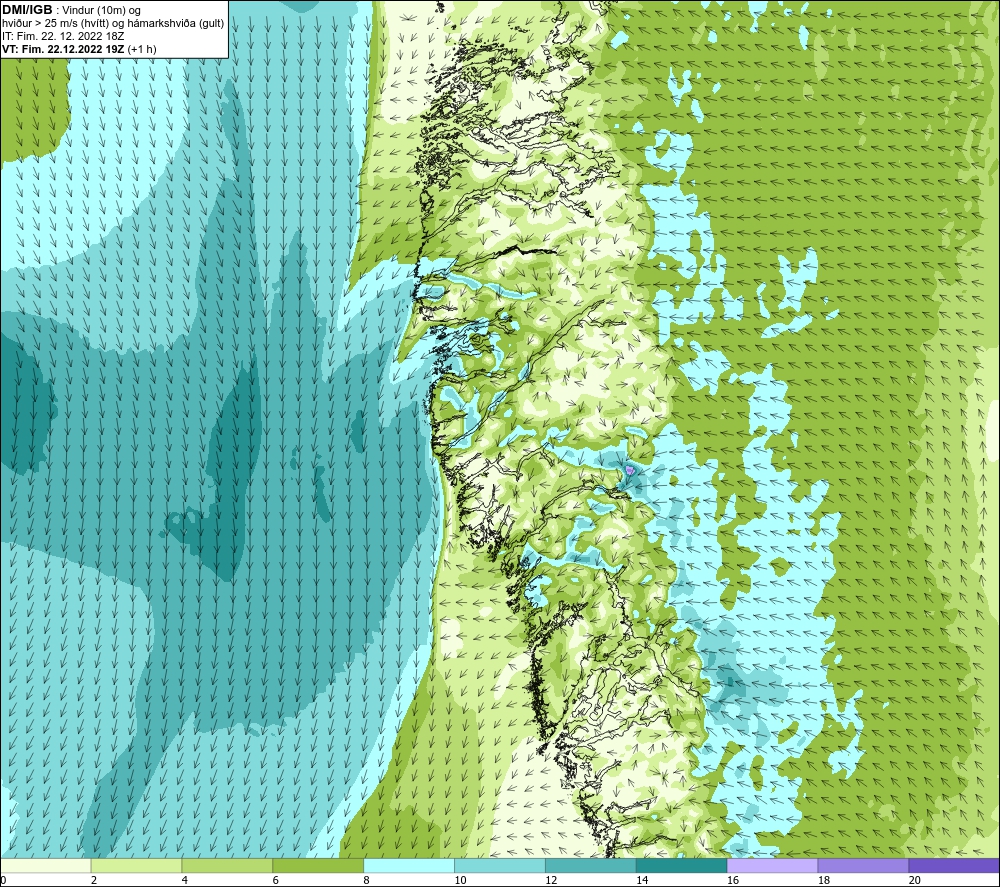Click the legend scale label 6
Screen dimensions: 1000x887
click(x=276, y=880)
